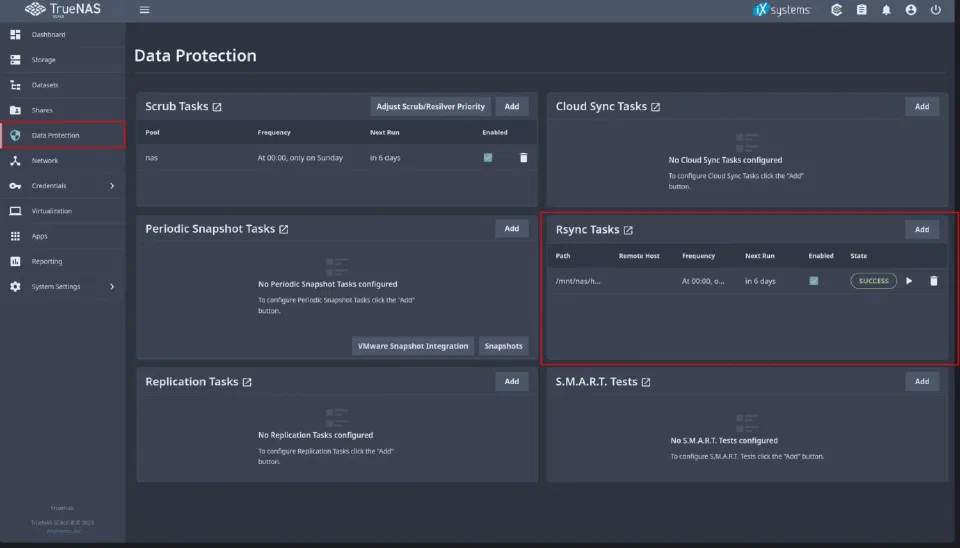
Task: Open Replication Tasks external link icon
Action: point(247,382)
